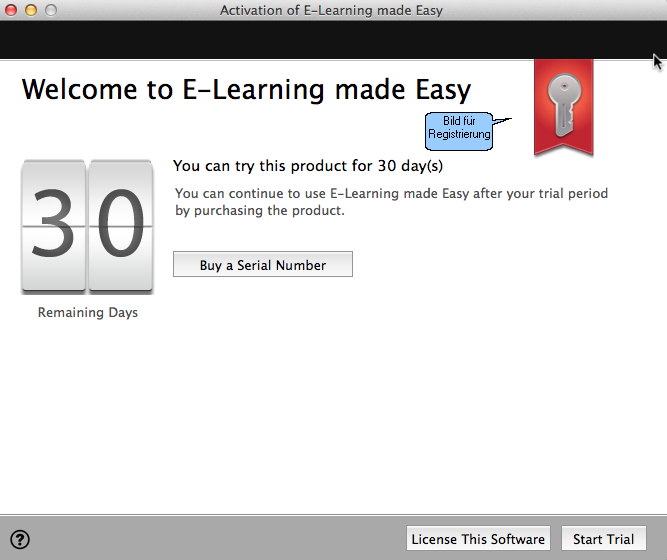Open help with the question mark icon
The height and width of the screenshot is (560, 667).
coord(20,540)
